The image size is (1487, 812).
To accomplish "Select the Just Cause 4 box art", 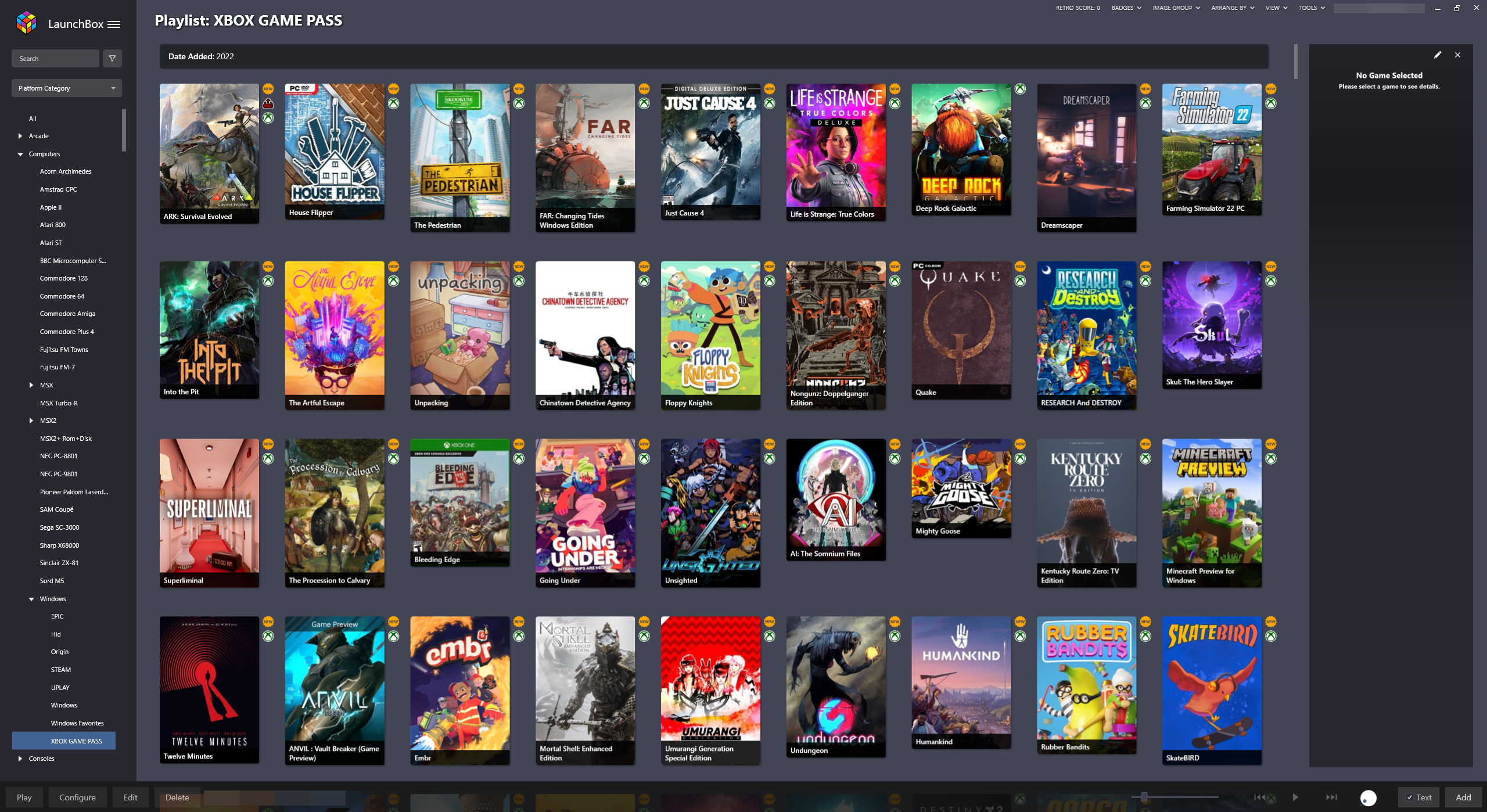I will [x=710, y=152].
